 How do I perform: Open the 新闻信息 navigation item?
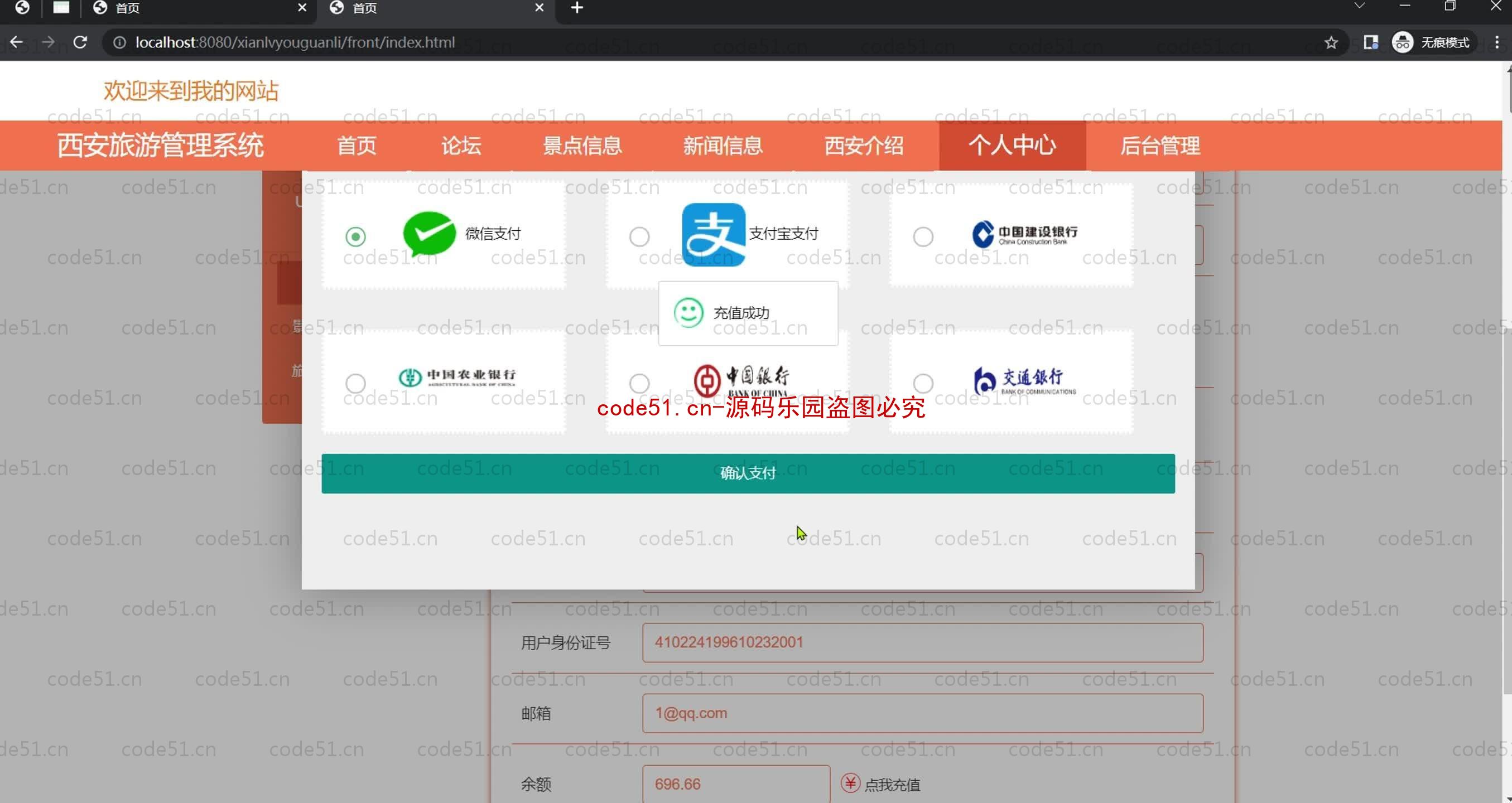(x=723, y=146)
